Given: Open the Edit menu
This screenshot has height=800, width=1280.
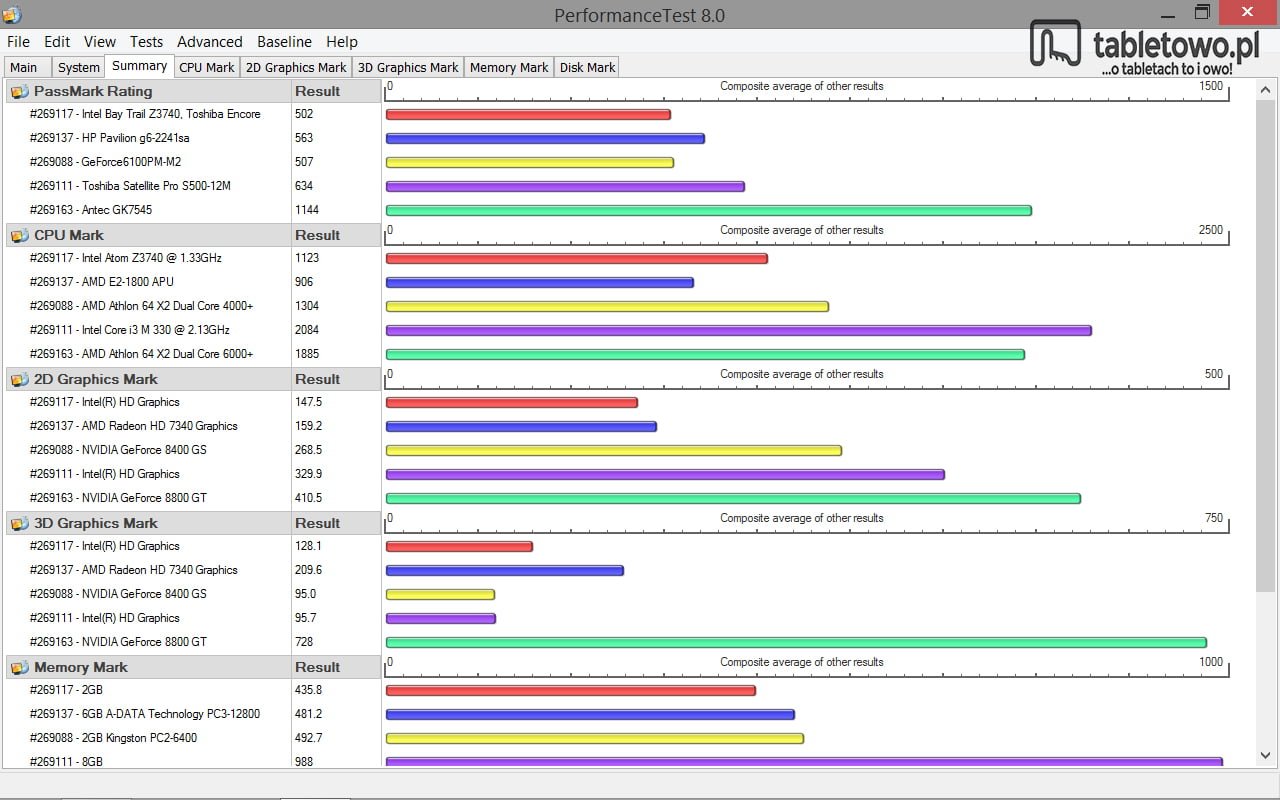Looking at the screenshot, I should click(x=57, y=42).
